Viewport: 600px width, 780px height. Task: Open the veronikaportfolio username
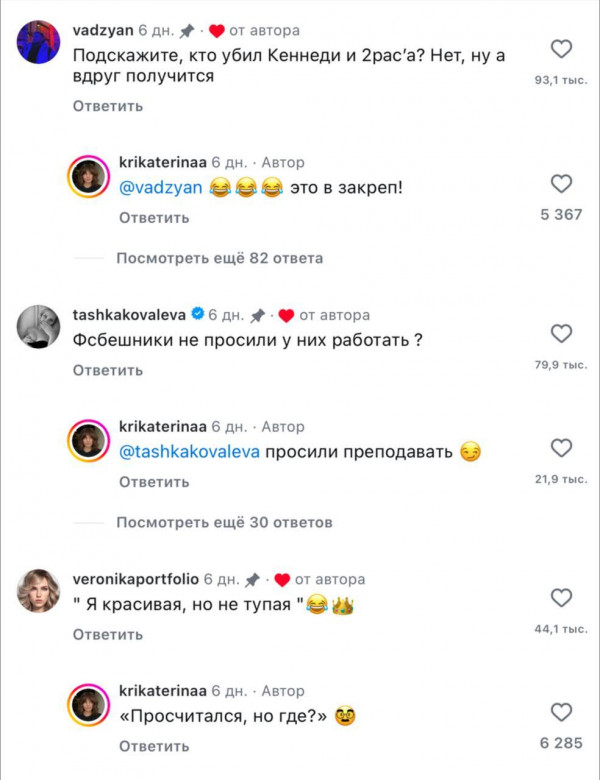pyautogui.click(x=135, y=579)
